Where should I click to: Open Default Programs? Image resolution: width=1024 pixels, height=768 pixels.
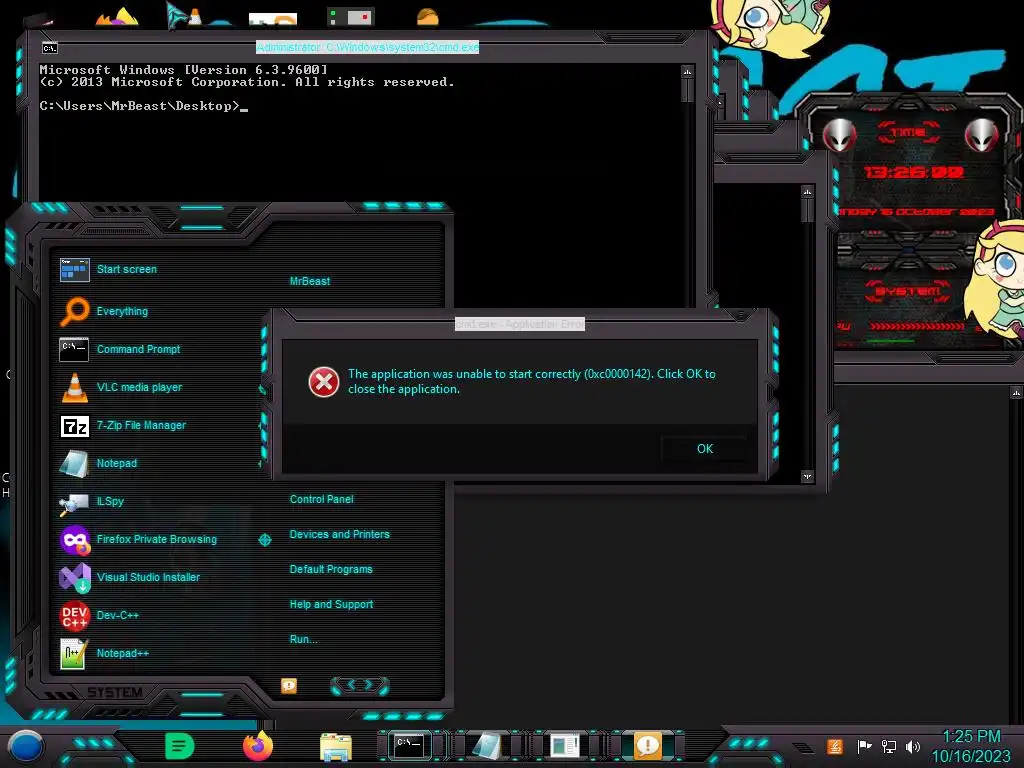(331, 569)
